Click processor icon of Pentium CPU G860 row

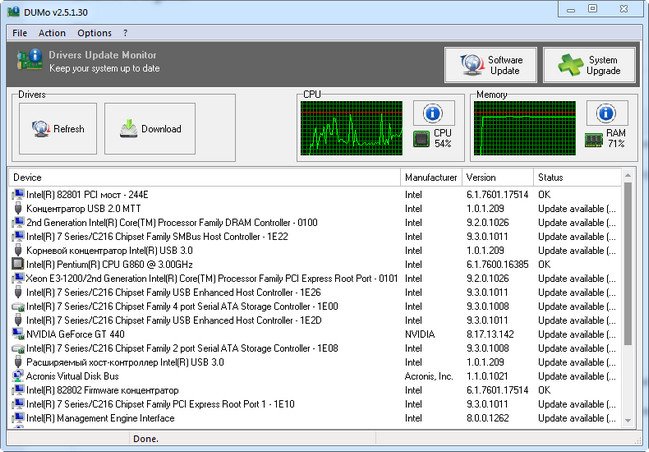[x=18, y=264]
